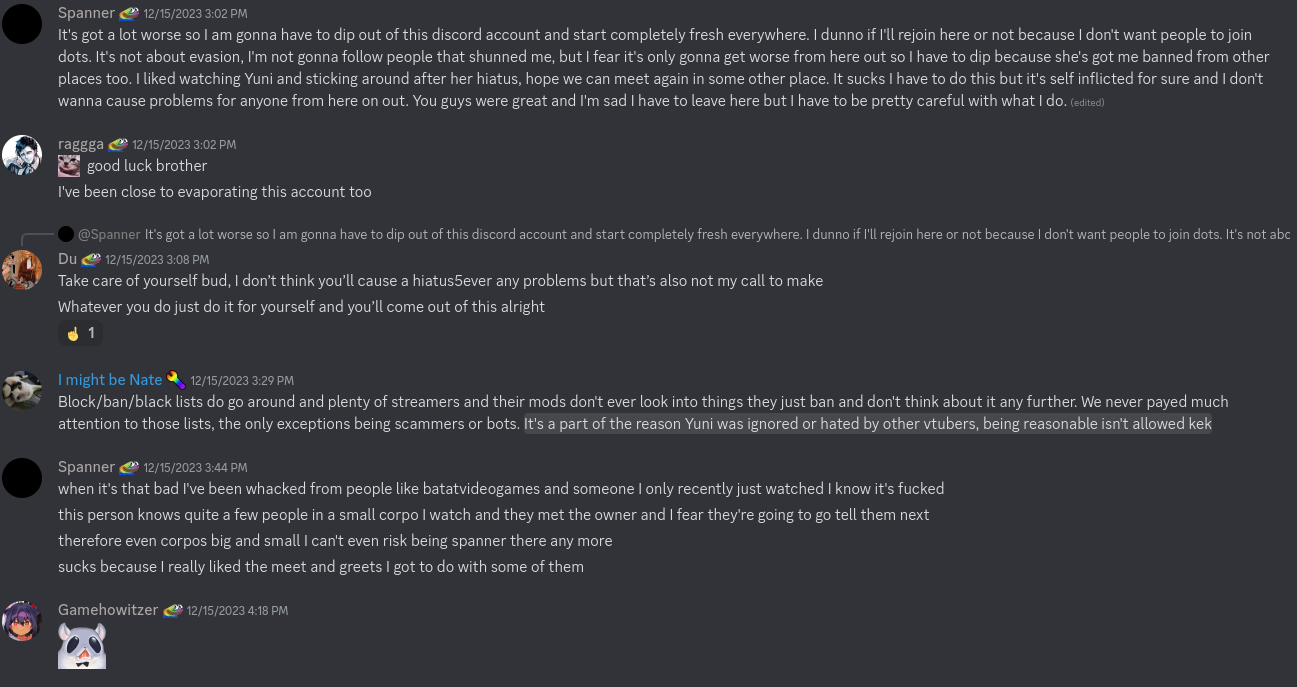Click the wrench badge beside I might be Nate
This screenshot has width=1297, height=687.
coord(176,380)
